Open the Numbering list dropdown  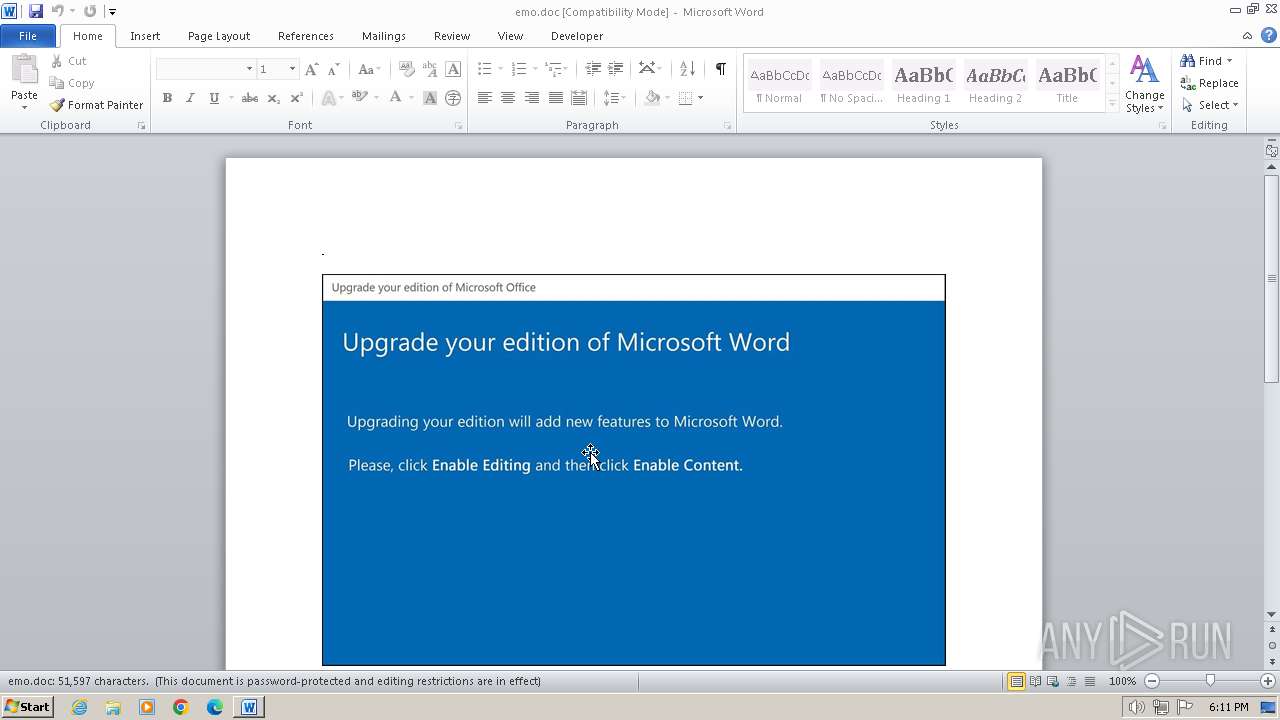pos(535,69)
